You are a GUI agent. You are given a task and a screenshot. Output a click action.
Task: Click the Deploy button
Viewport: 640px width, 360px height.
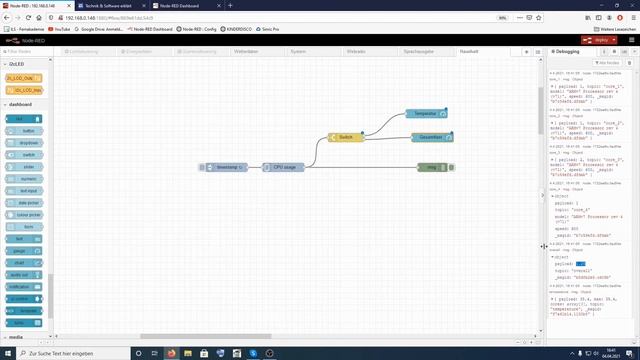(596, 40)
